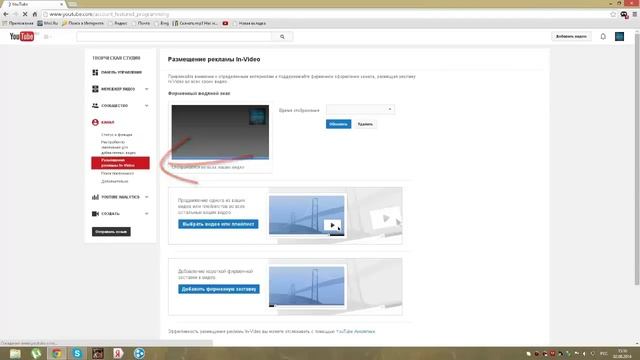Viewport: 640px width, 360px height.
Task: Click the Удалить button
Action: click(x=365, y=124)
